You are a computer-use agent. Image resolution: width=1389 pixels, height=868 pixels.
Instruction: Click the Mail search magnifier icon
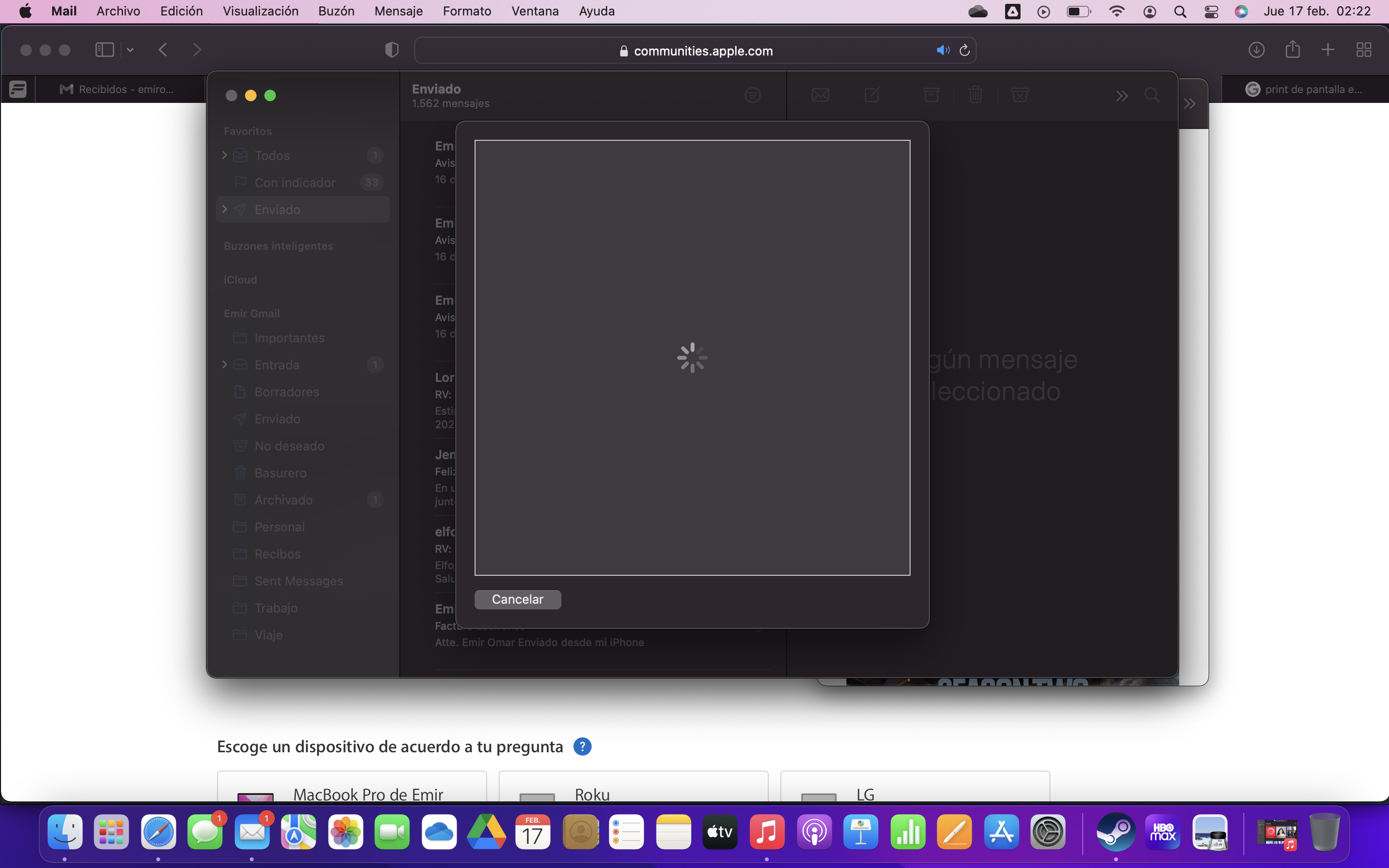(1152, 95)
